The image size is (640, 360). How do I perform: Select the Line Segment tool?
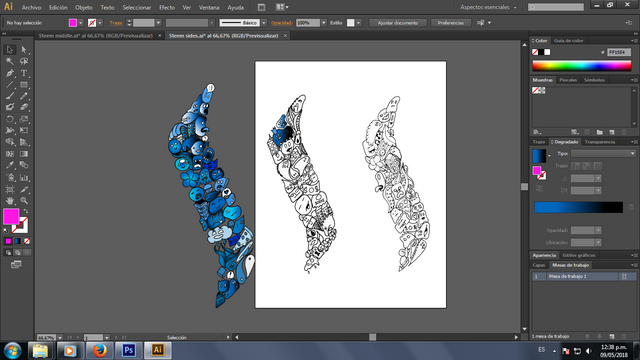click(x=10, y=84)
